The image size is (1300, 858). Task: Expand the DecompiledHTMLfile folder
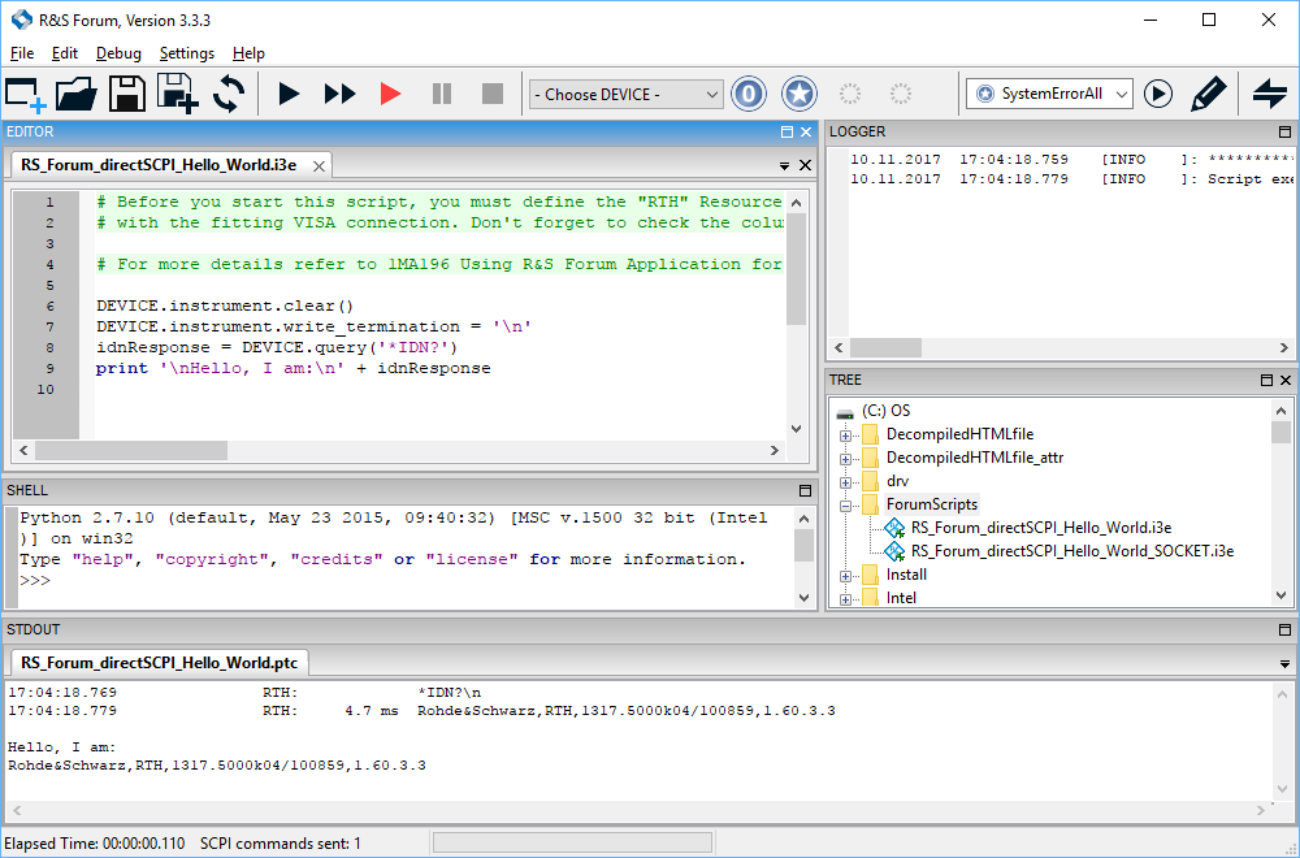(846, 435)
